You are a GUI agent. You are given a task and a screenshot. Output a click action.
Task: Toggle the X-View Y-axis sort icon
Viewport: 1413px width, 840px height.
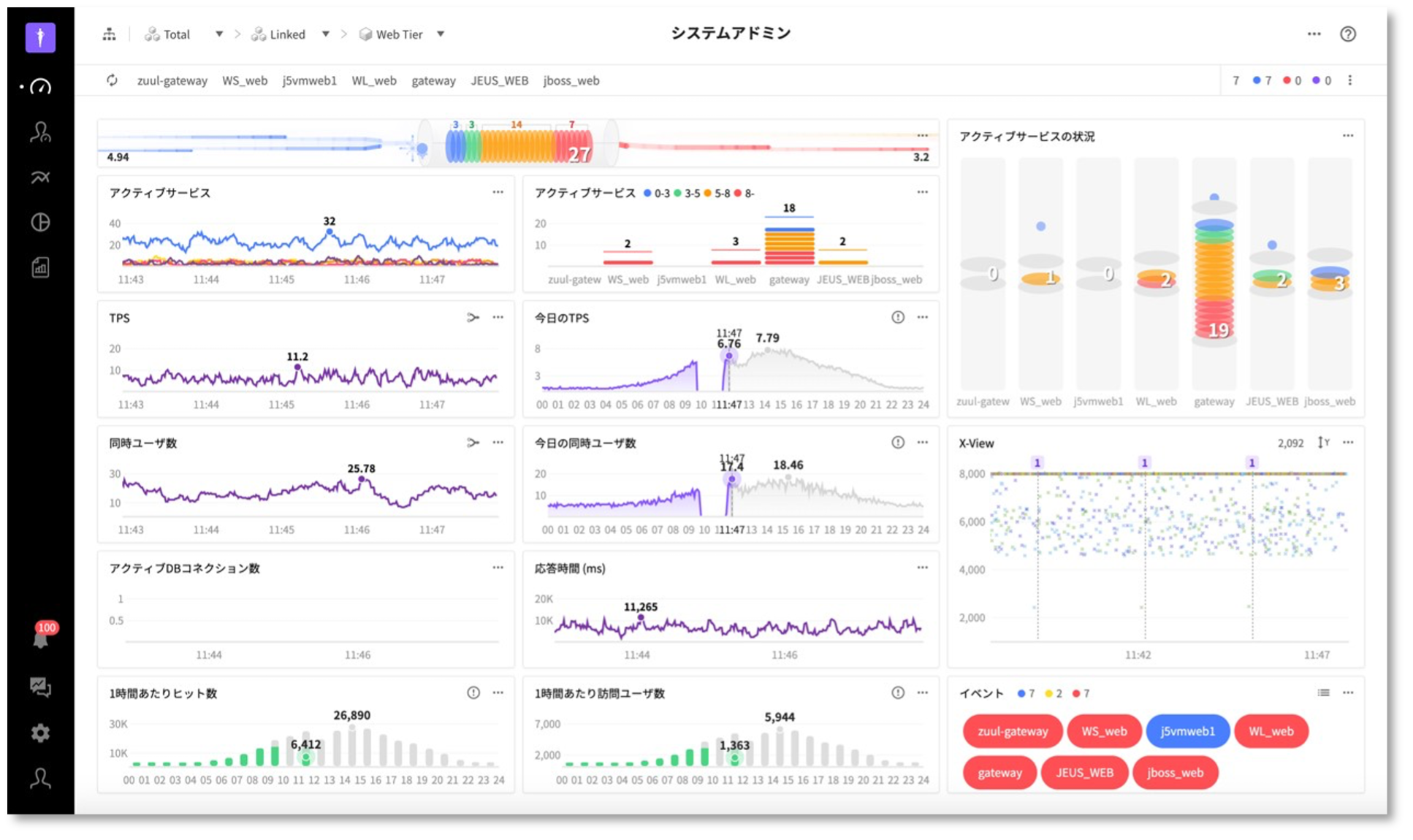1323,443
